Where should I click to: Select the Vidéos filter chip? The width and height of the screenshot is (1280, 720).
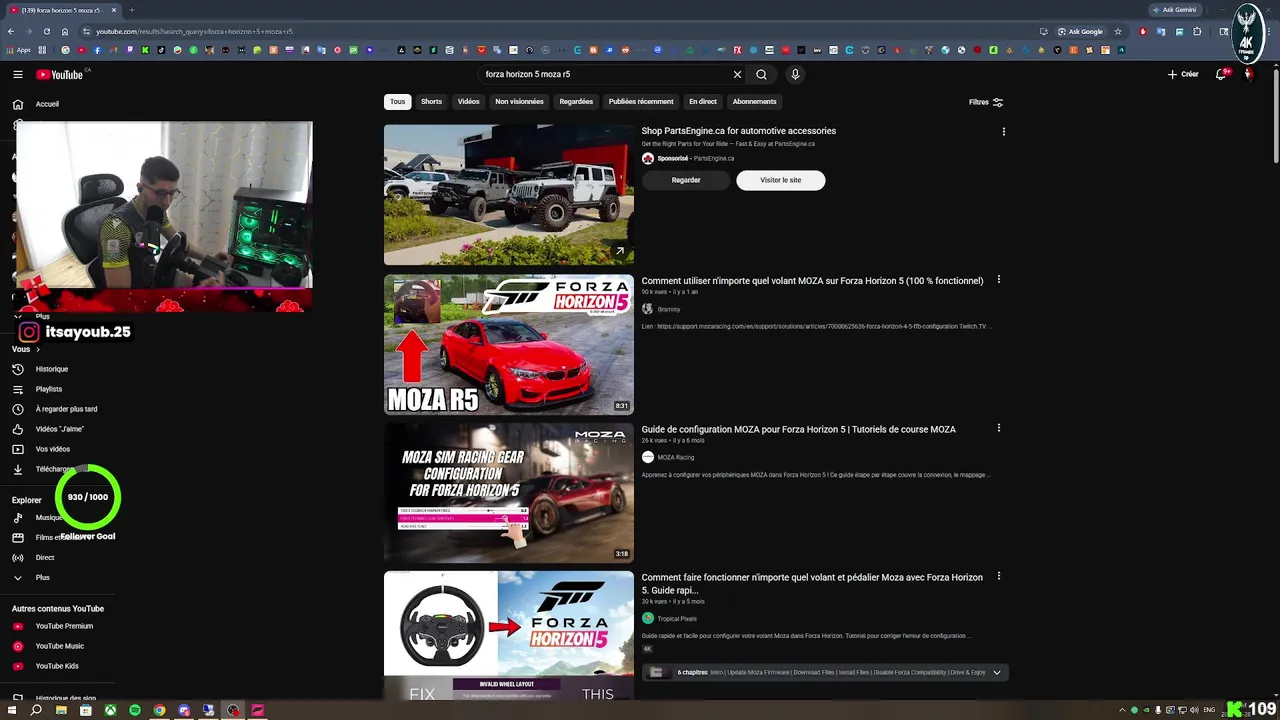pos(468,101)
